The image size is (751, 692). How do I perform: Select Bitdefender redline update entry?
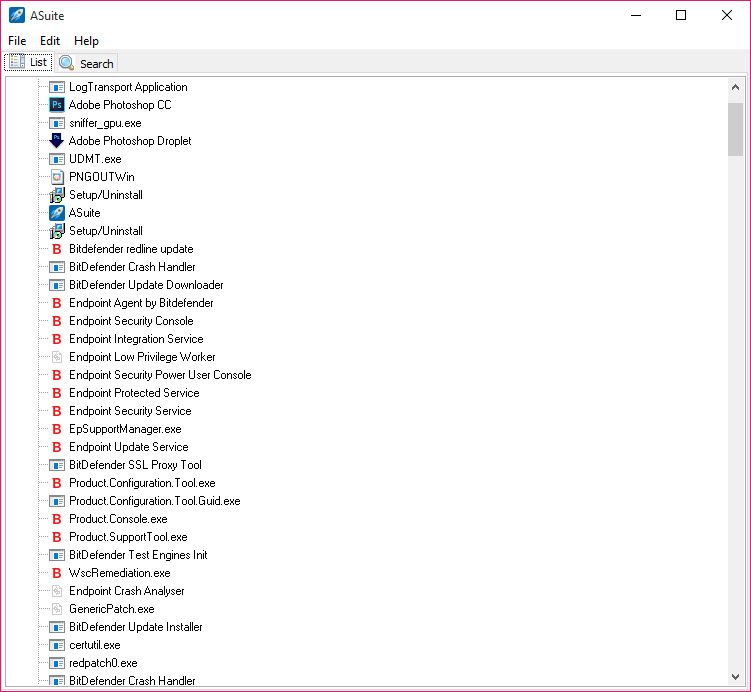(131, 249)
